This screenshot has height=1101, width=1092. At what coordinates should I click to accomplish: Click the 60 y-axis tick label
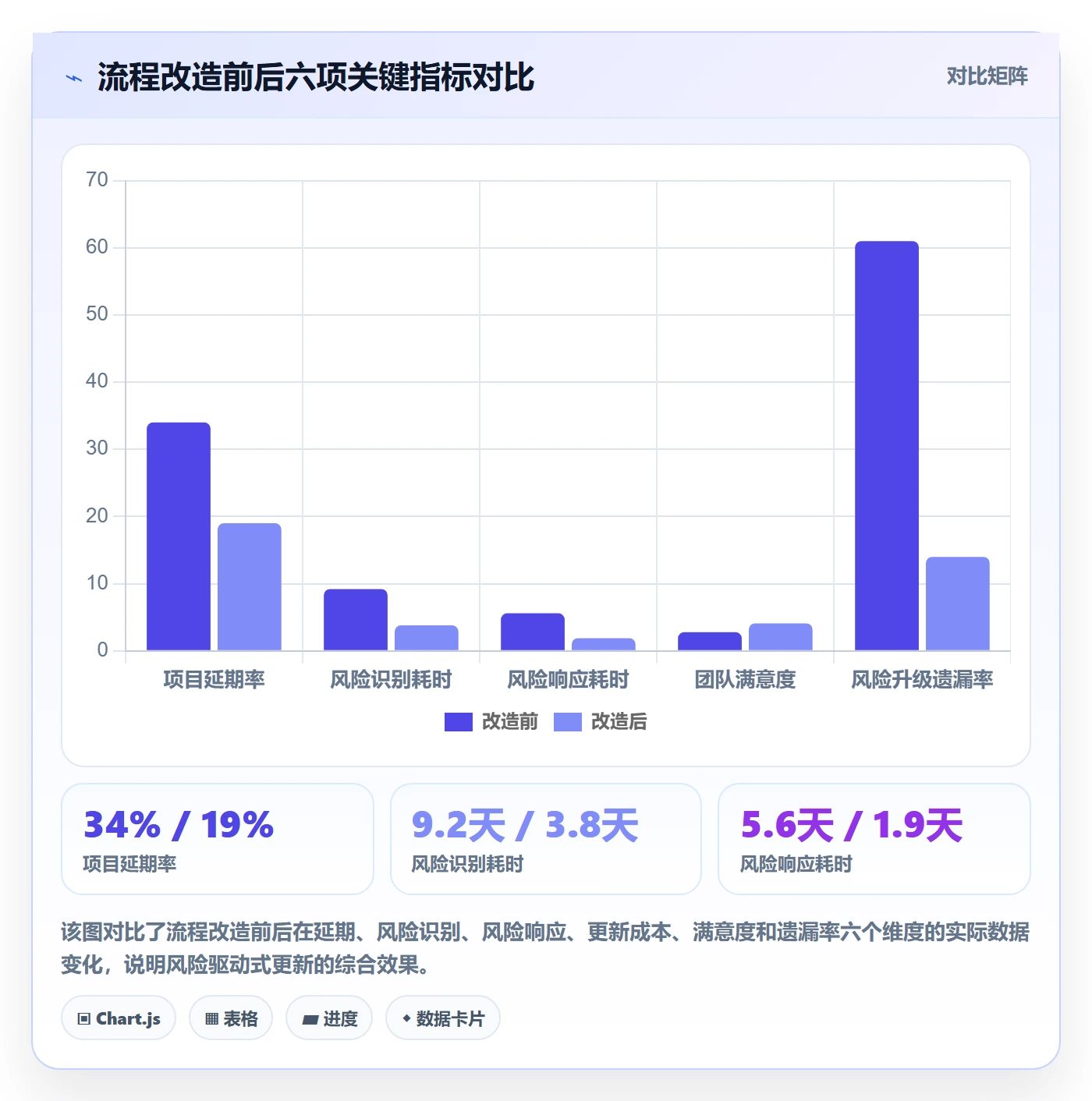coord(97,247)
